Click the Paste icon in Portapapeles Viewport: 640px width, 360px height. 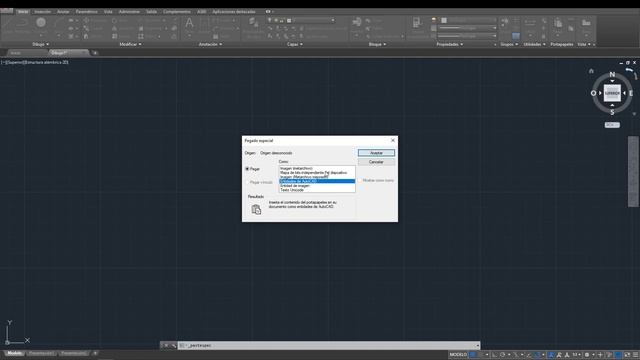[558, 22]
